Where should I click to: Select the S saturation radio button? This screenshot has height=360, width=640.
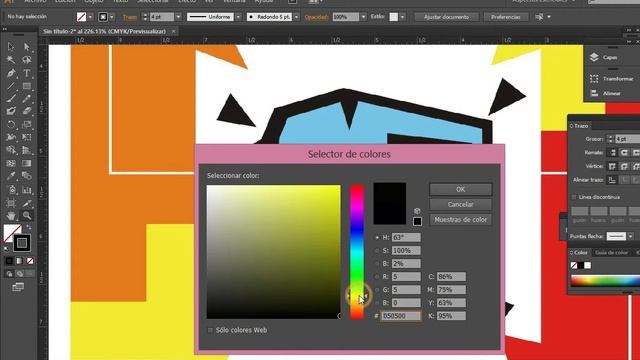pos(377,251)
